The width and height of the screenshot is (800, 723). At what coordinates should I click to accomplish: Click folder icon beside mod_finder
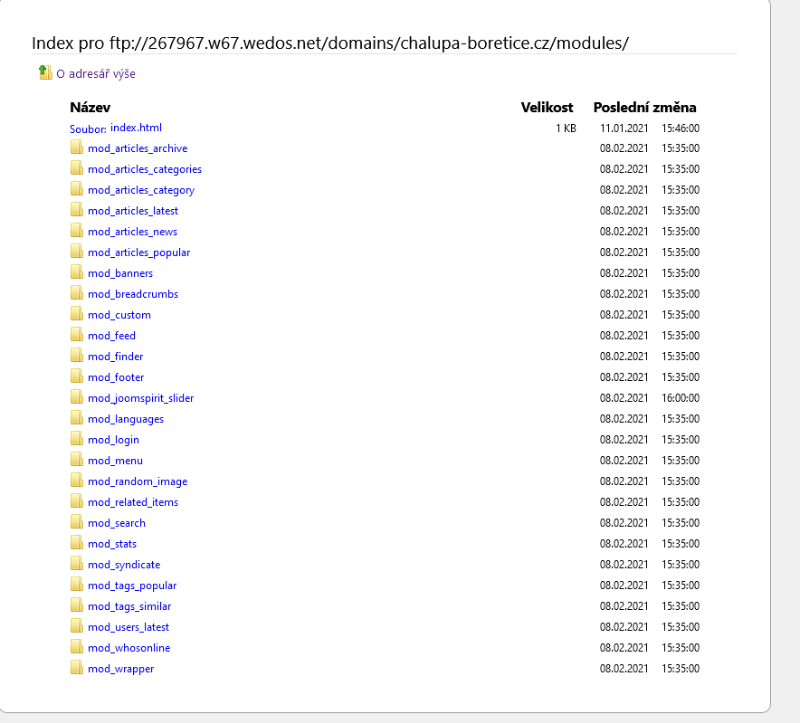77,356
